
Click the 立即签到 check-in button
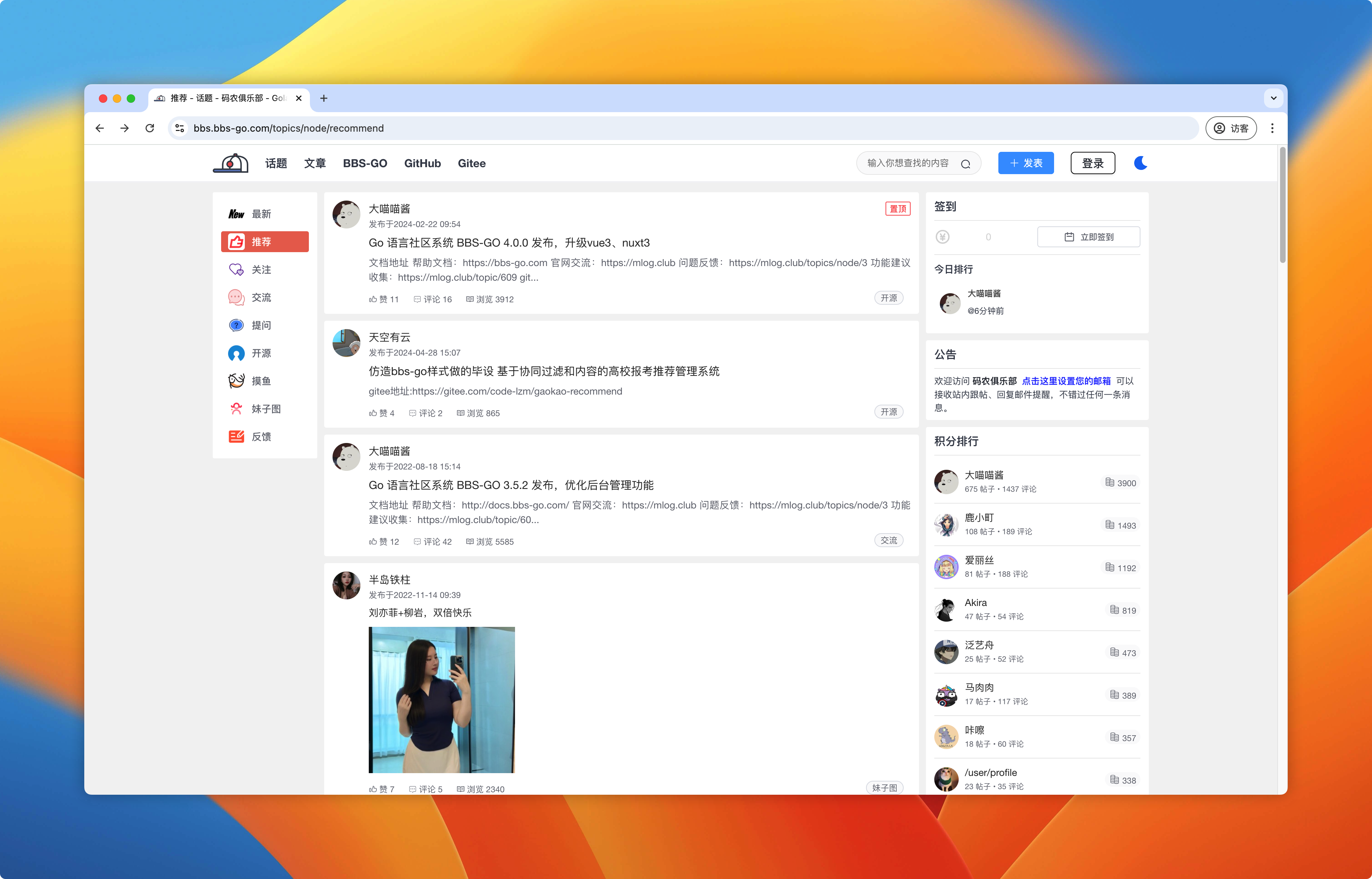[1088, 237]
